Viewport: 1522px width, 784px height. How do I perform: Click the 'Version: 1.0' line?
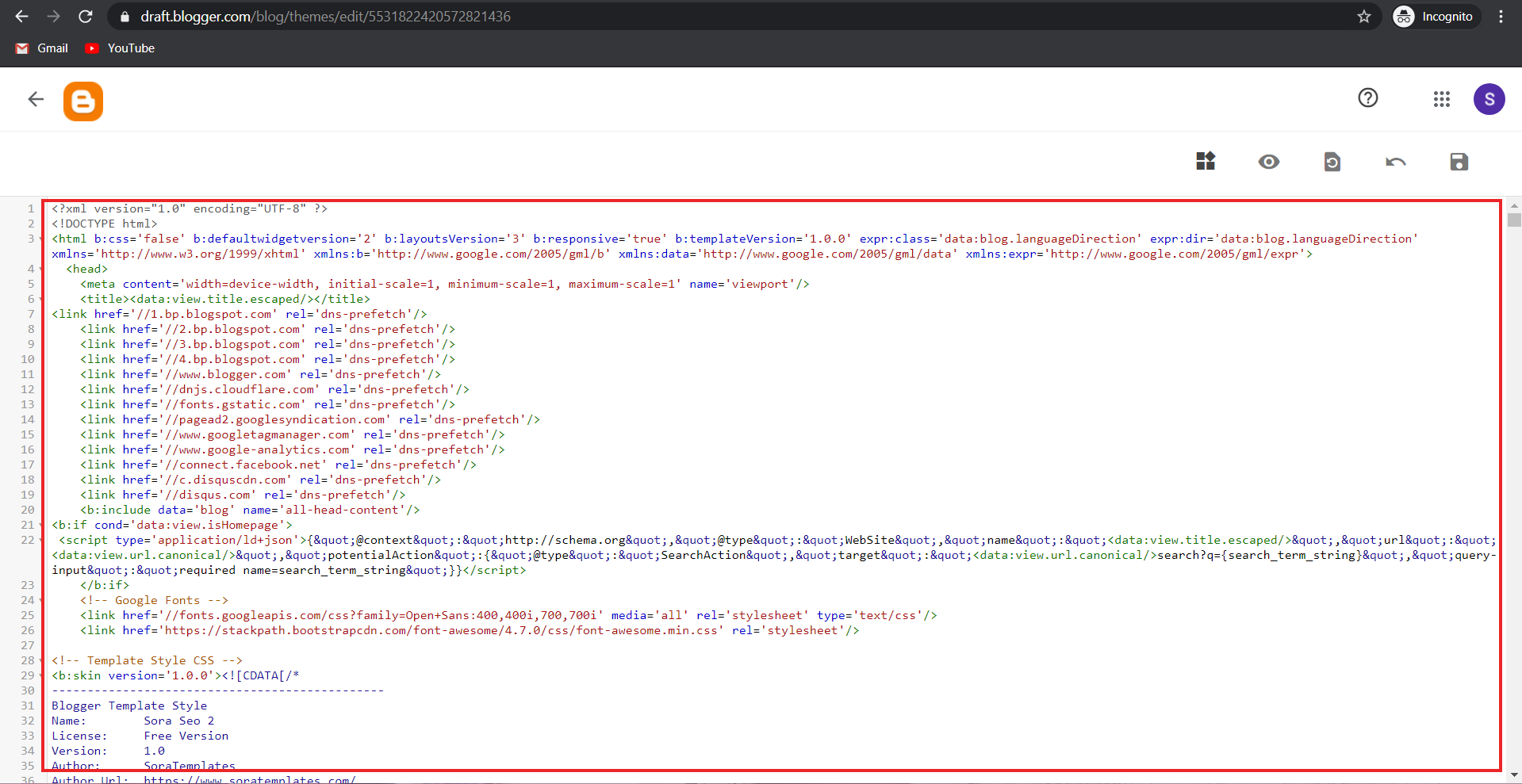(x=109, y=751)
